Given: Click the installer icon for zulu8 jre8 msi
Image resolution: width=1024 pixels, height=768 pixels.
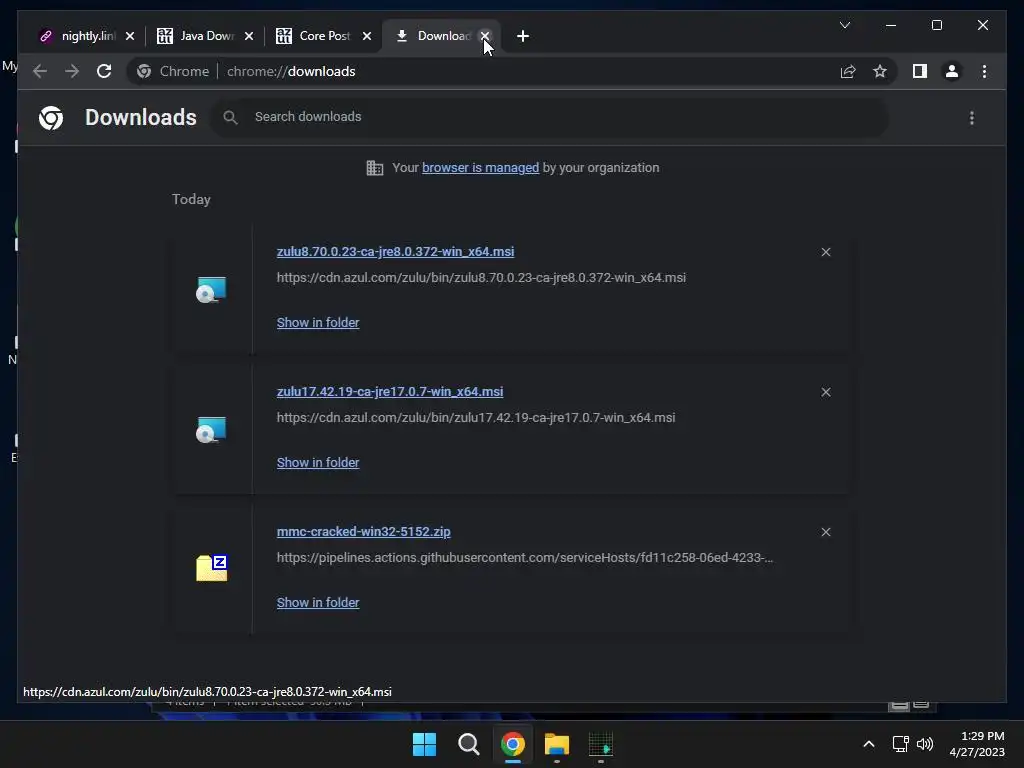Looking at the screenshot, I should point(211,289).
